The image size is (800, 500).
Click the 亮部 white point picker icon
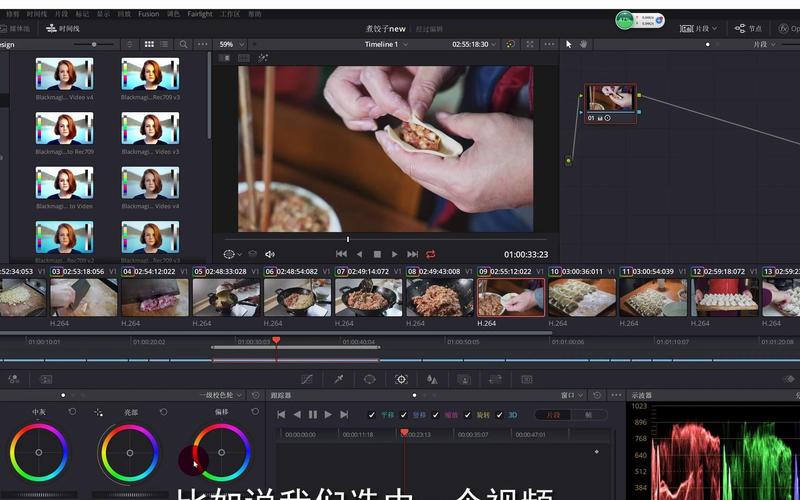point(98,412)
